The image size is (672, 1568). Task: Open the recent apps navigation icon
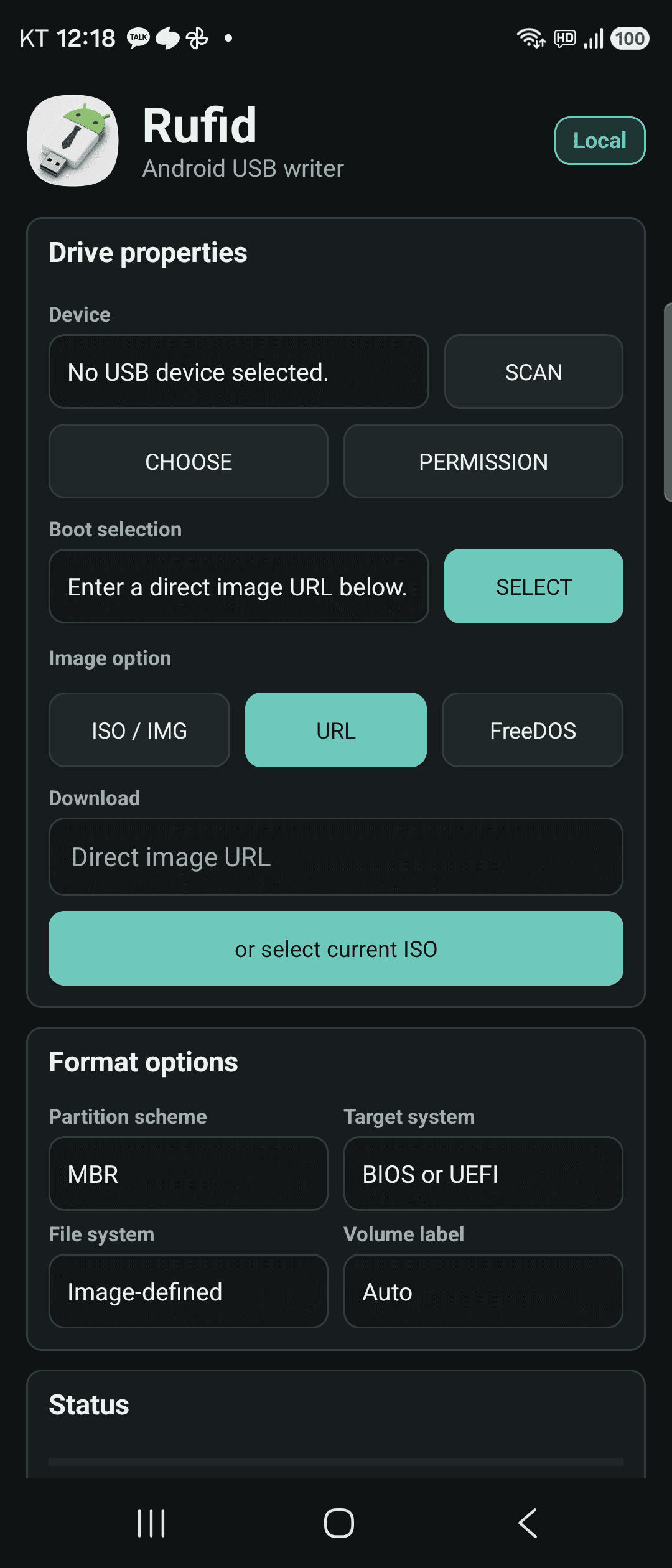pos(151,1523)
